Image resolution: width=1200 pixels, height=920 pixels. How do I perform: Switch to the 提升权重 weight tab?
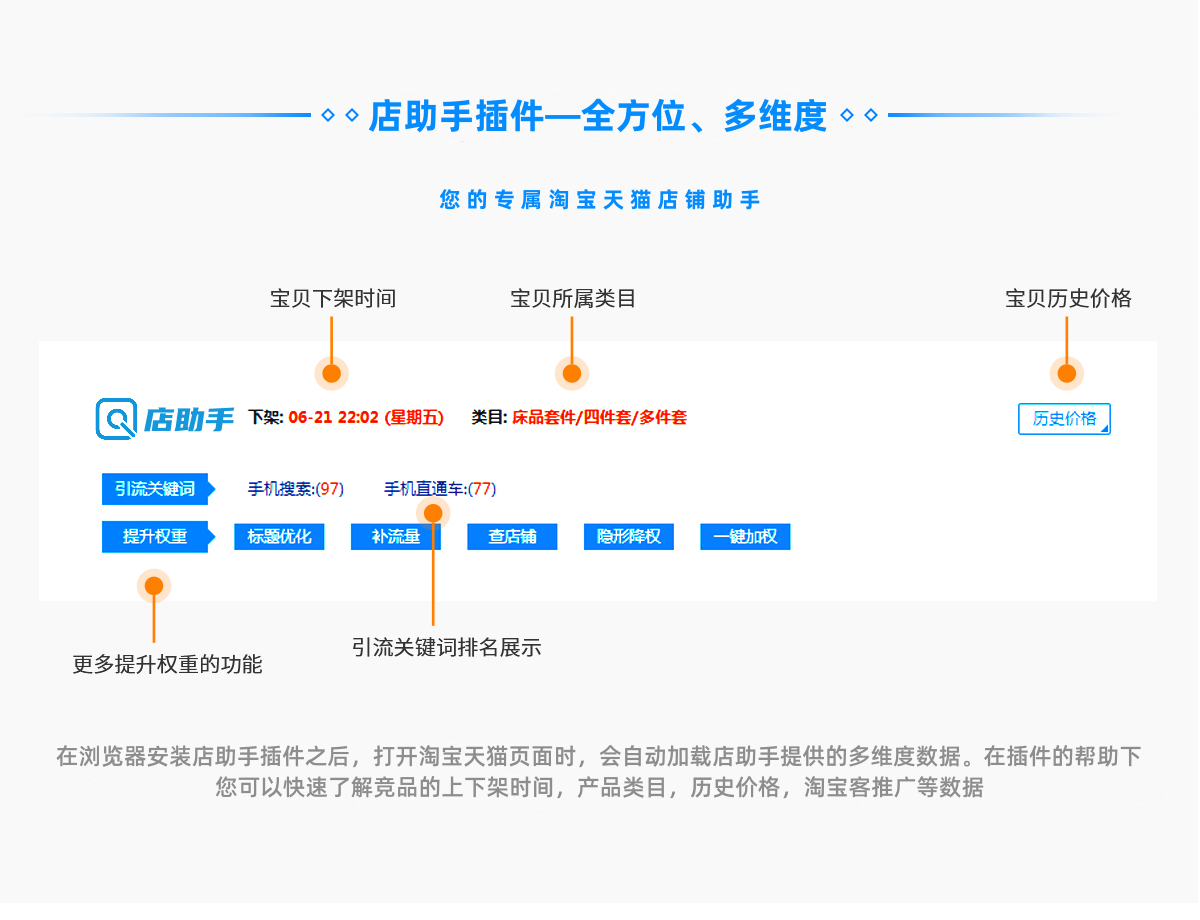[x=153, y=537]
